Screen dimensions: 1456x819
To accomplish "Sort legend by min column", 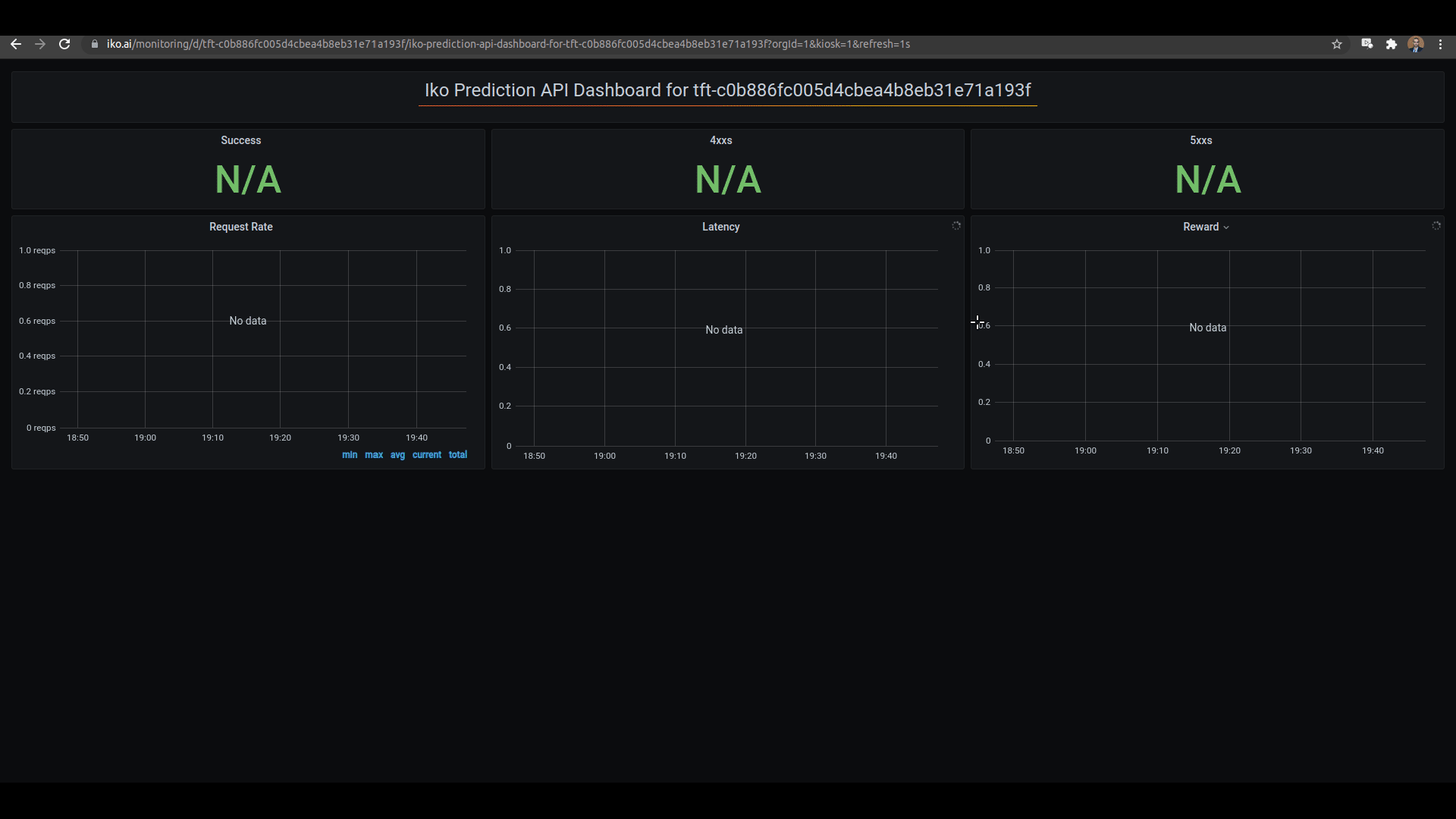I will point(350,455).
